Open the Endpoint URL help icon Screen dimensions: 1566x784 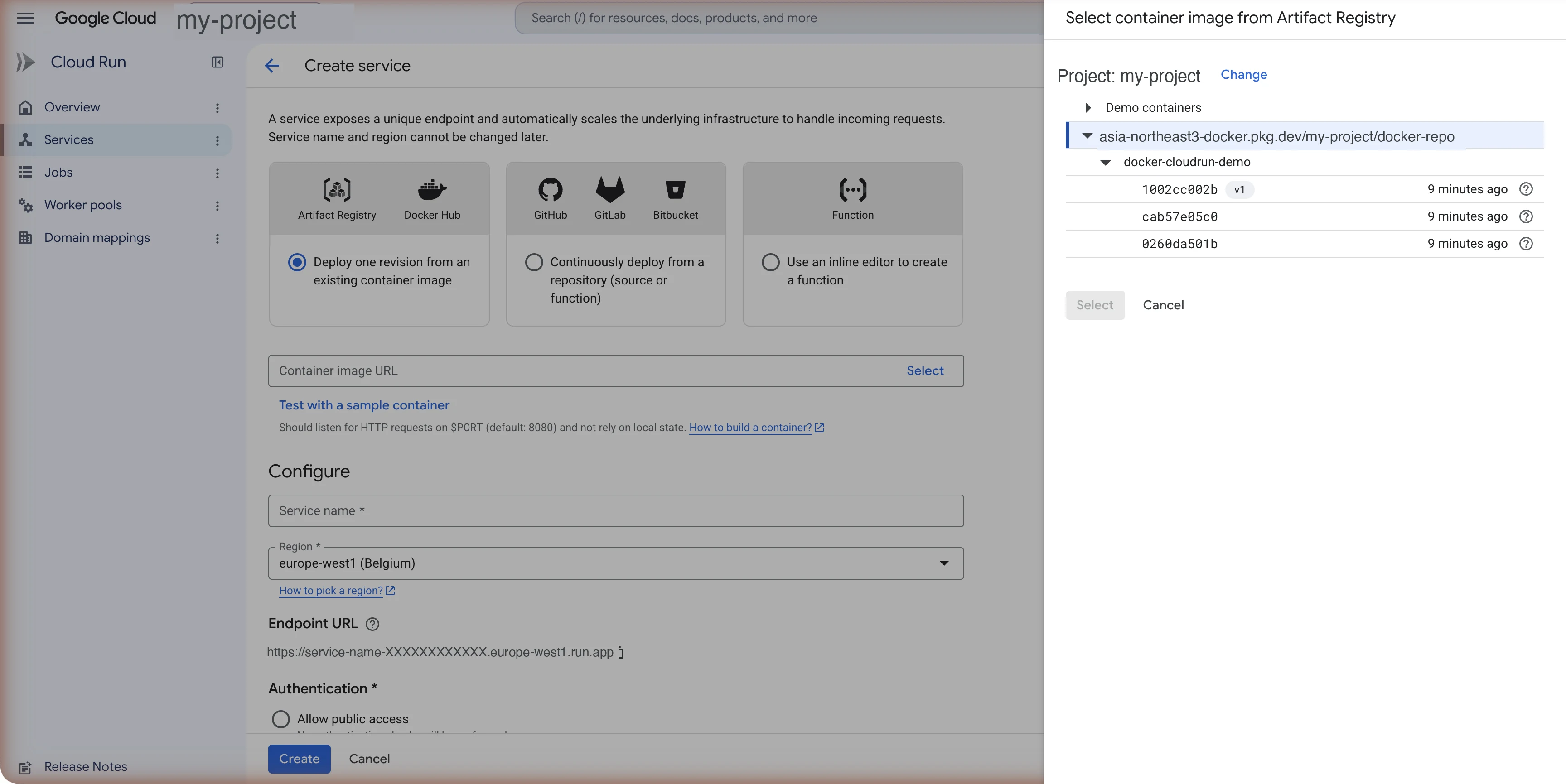(372, 624)
